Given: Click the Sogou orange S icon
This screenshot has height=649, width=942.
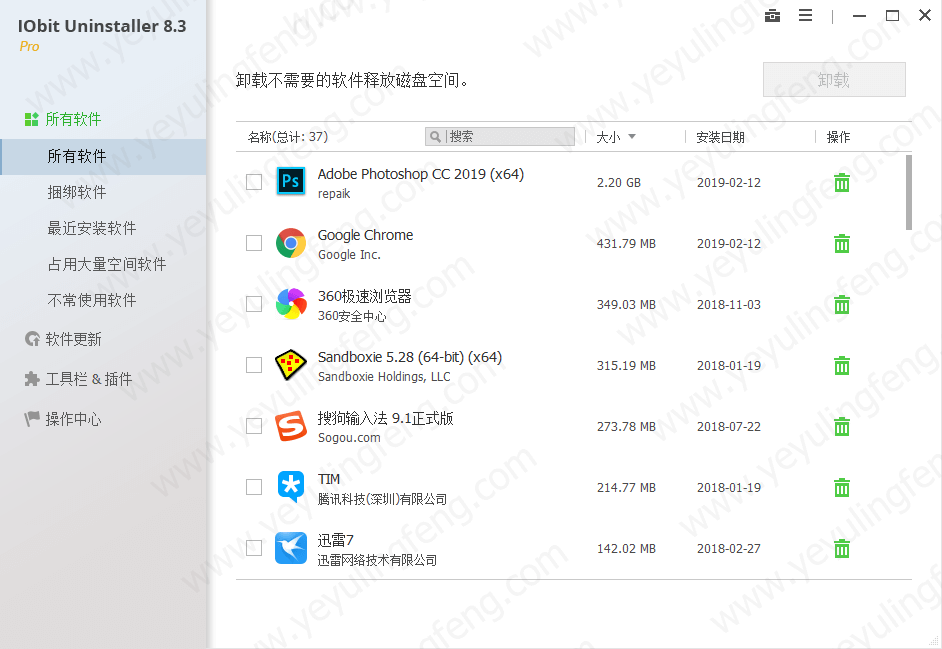Looking at the screenshot, I should tap(291, 426).
